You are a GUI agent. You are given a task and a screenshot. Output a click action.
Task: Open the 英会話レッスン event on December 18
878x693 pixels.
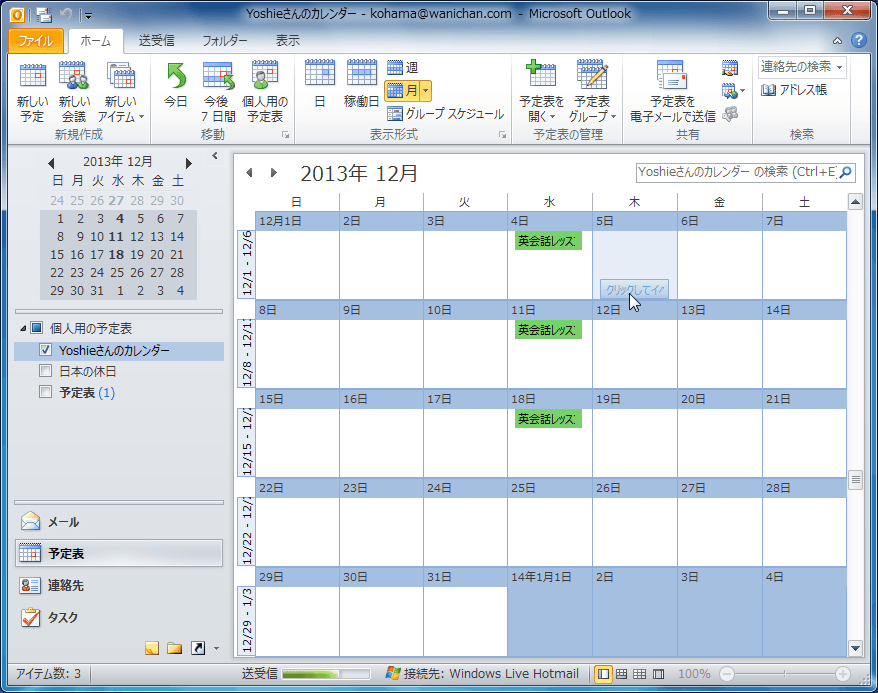[548, 419]
